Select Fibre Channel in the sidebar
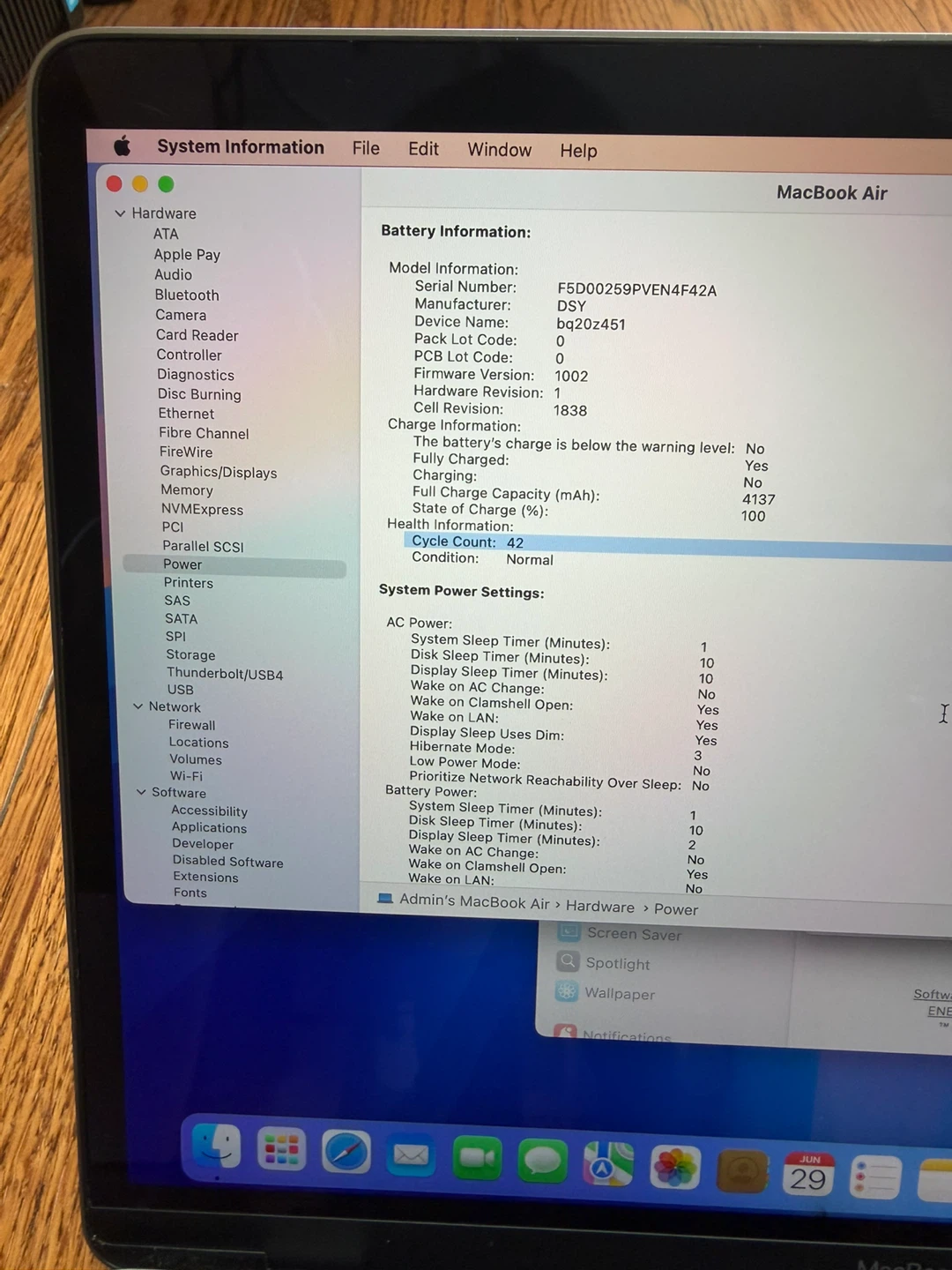Image resolution: width=952 pixels, height=1270 pixels. tap(204, 433)
